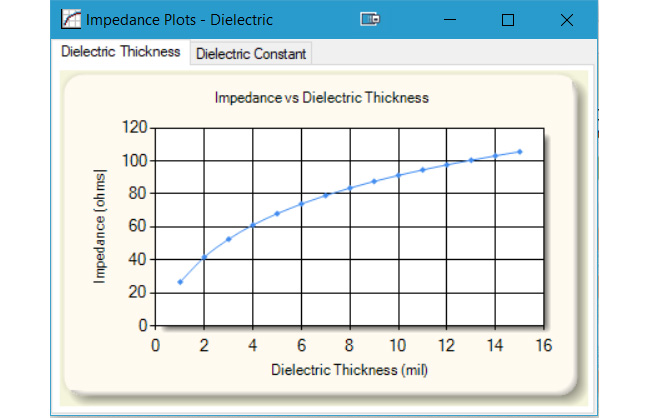650x418 pixels.
Task: Click the 'Dielectric Thickness (mil)' axis label
Action: pyautogui.click(x=349, y=369)
